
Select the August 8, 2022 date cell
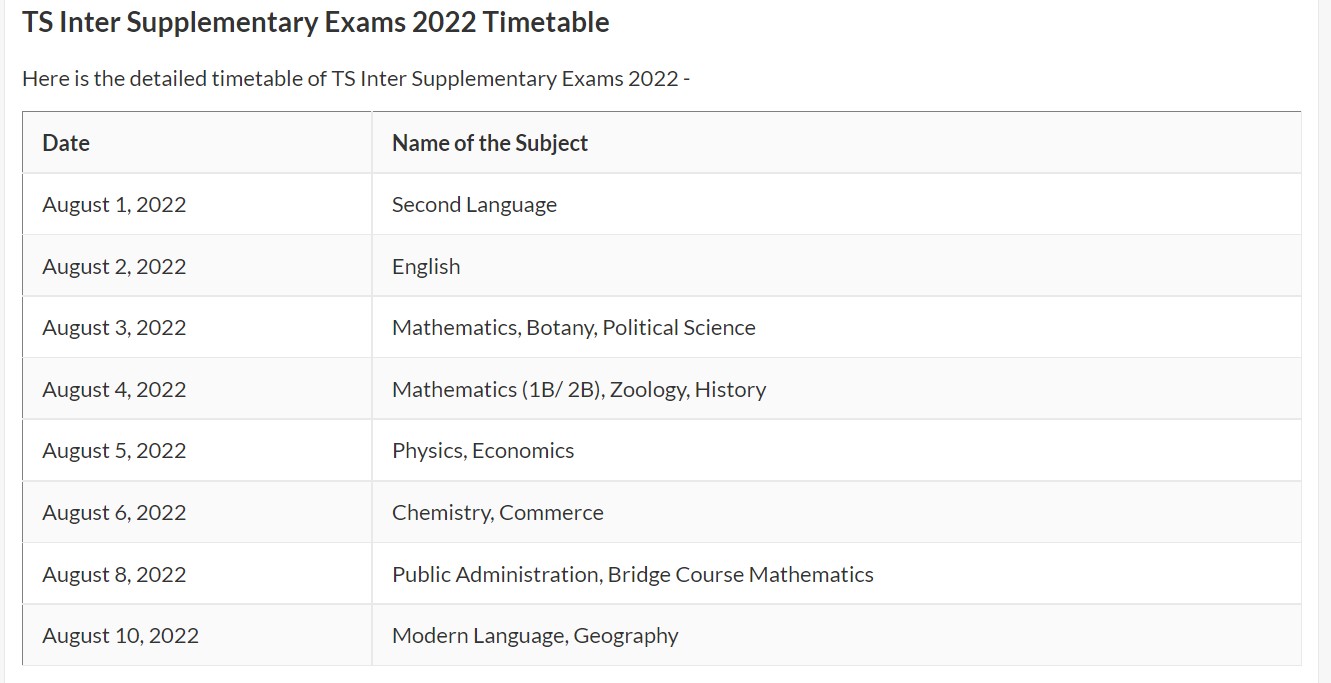click(x=114, y=575)
